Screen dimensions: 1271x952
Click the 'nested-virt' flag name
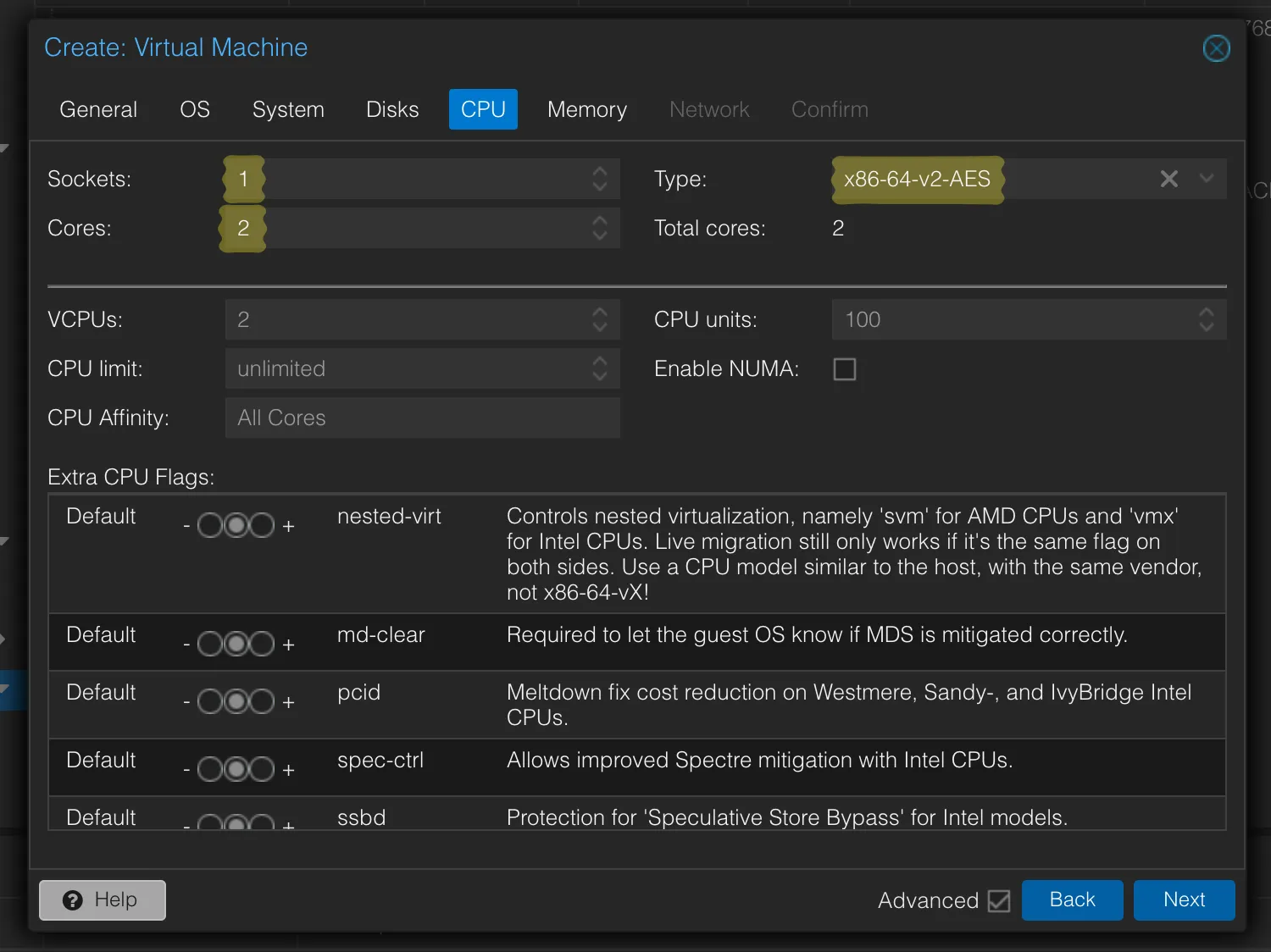(x=389, y=517)
